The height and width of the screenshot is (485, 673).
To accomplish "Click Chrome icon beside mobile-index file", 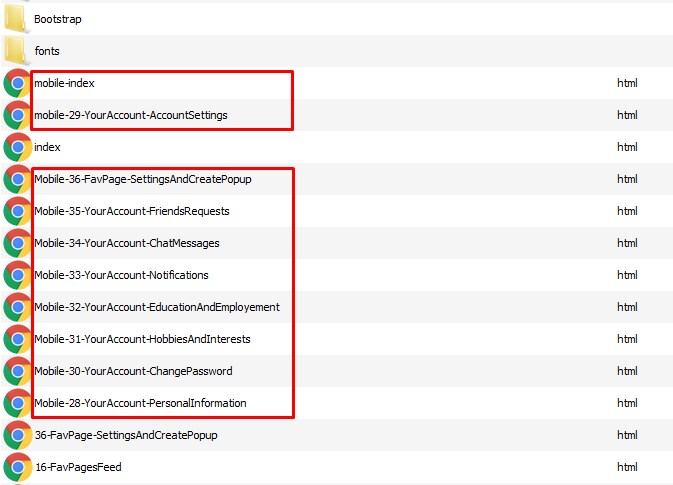I will (17, 83).
